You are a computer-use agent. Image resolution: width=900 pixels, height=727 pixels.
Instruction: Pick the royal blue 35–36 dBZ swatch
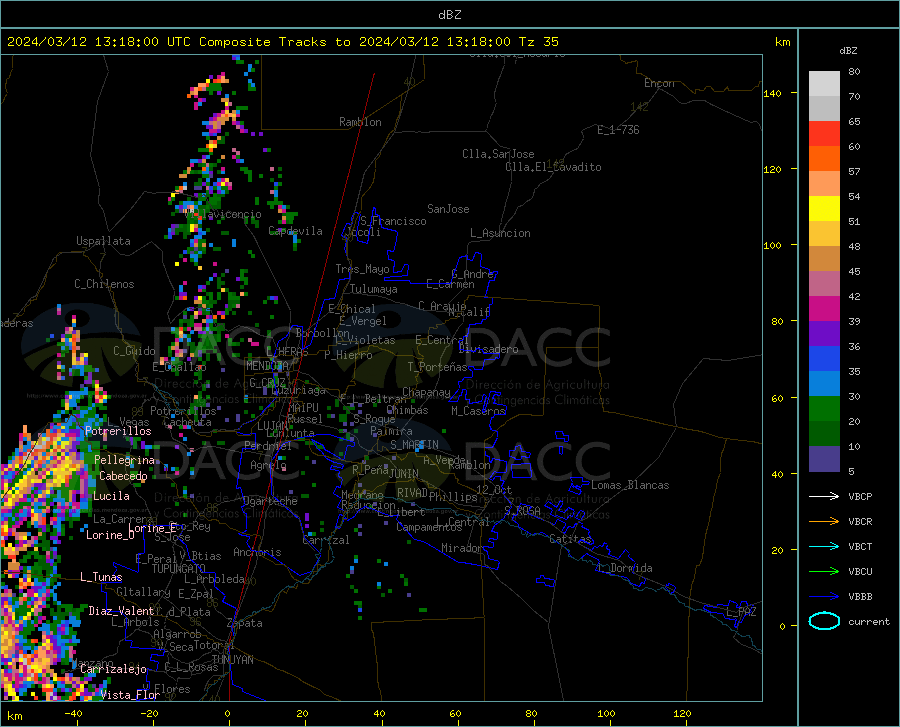pyautogui.click(x=824, y=359)
